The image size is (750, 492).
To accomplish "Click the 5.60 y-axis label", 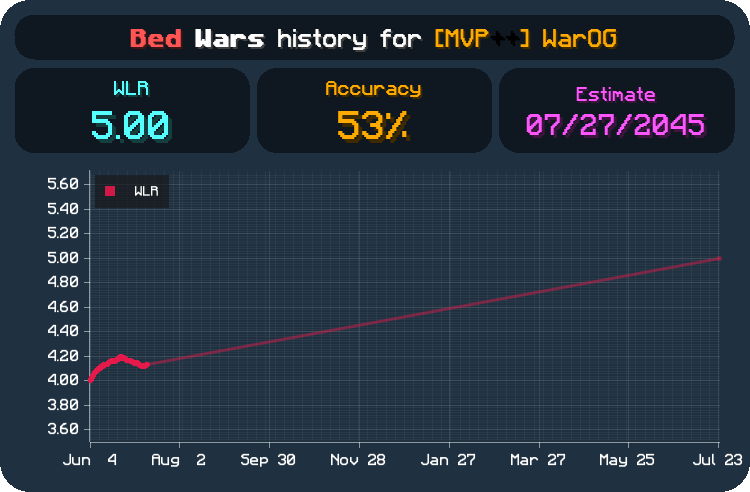I will [63, 184].
